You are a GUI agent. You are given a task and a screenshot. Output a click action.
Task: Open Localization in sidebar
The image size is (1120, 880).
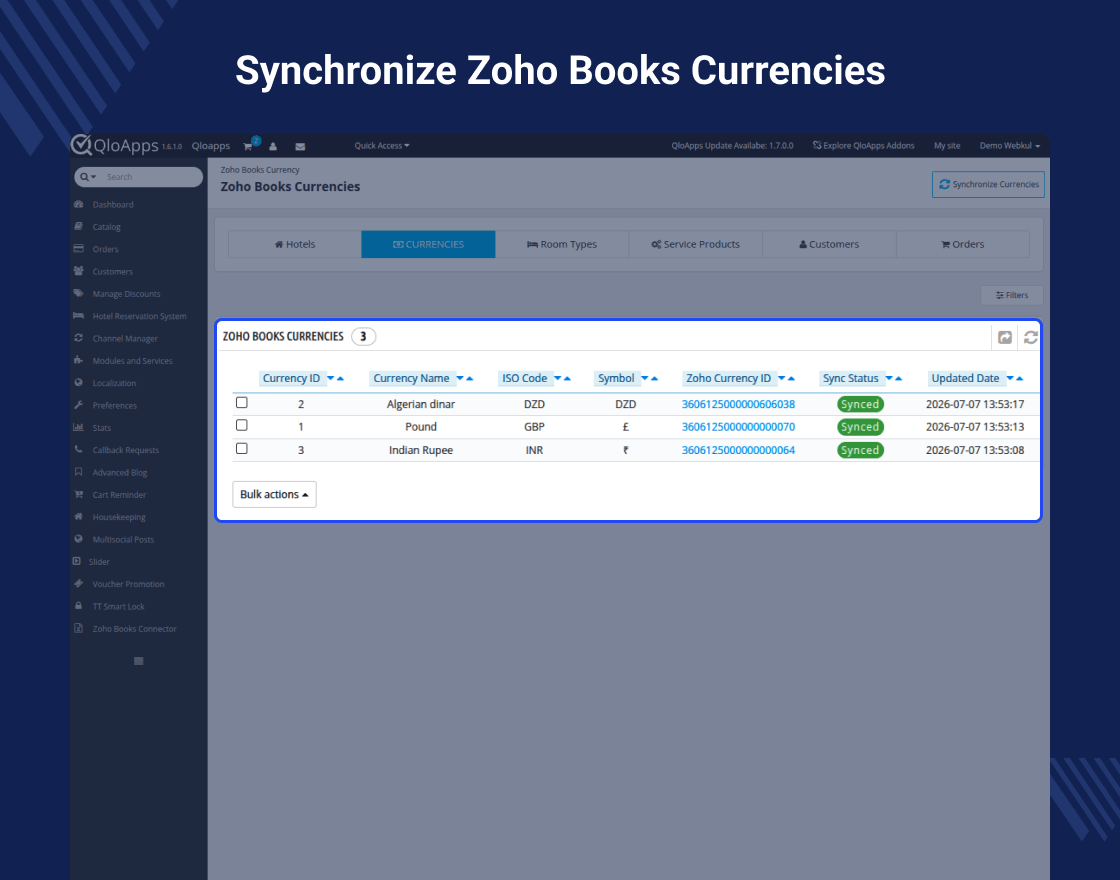[114, 383]
